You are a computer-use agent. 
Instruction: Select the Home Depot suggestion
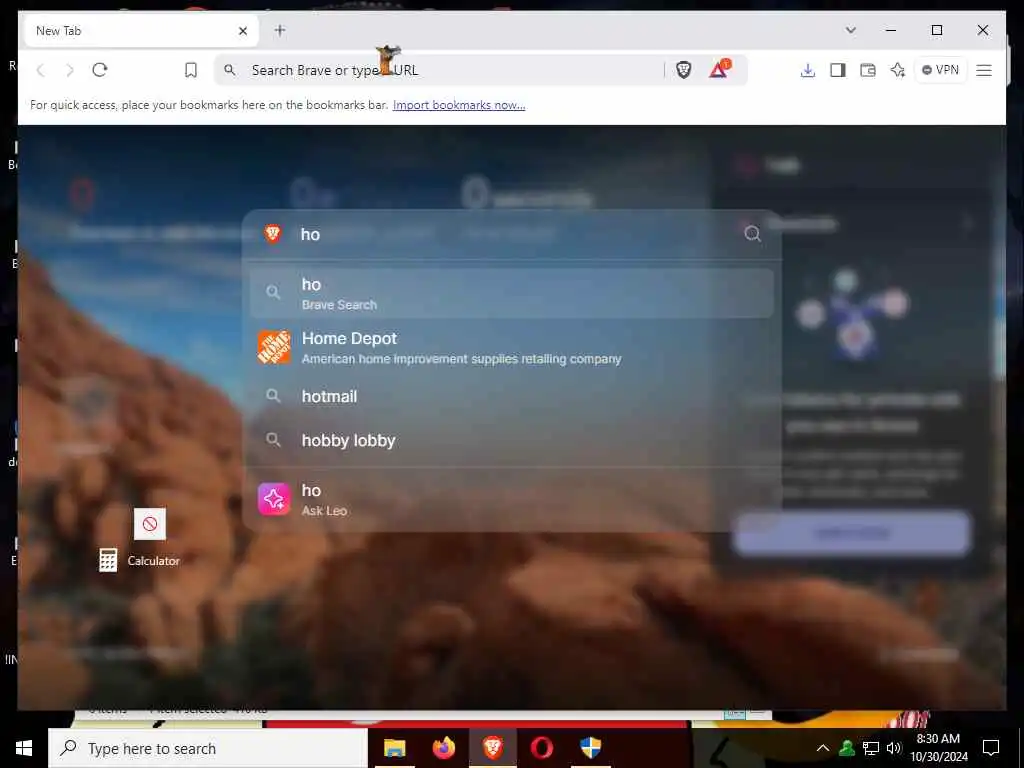coord(511,347)
